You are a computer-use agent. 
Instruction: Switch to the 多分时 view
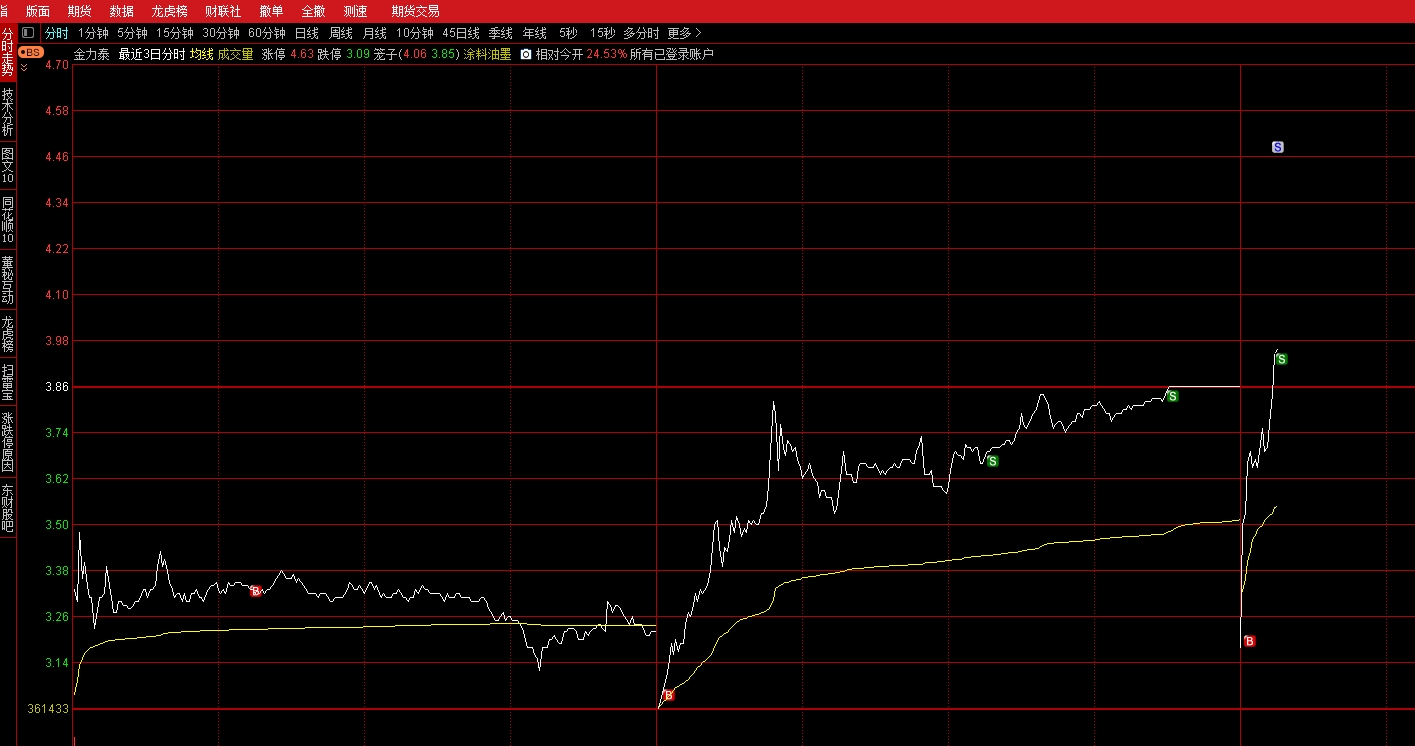[641, 33]
